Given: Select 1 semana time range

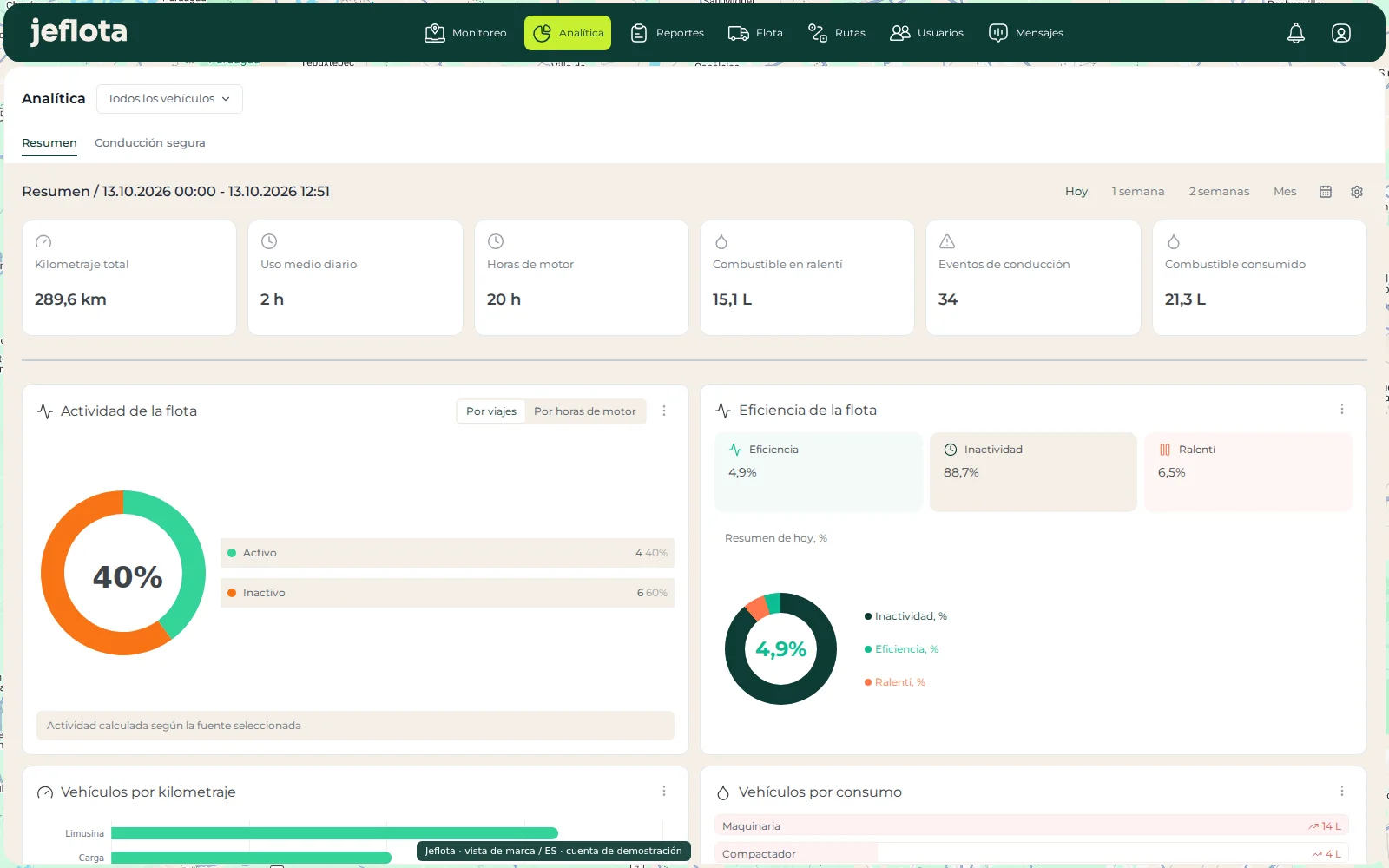Looking at the screenshot, I should click(1138, 192).
